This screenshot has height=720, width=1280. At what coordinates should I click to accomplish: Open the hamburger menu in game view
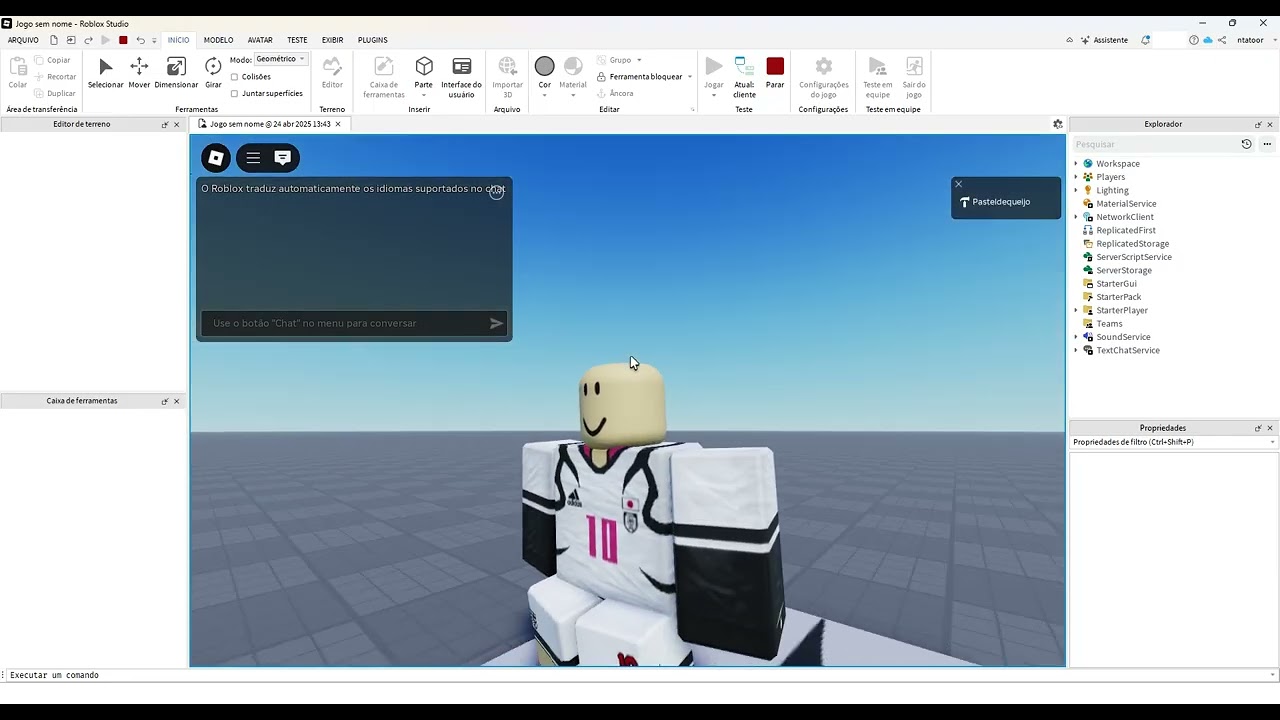253,158
